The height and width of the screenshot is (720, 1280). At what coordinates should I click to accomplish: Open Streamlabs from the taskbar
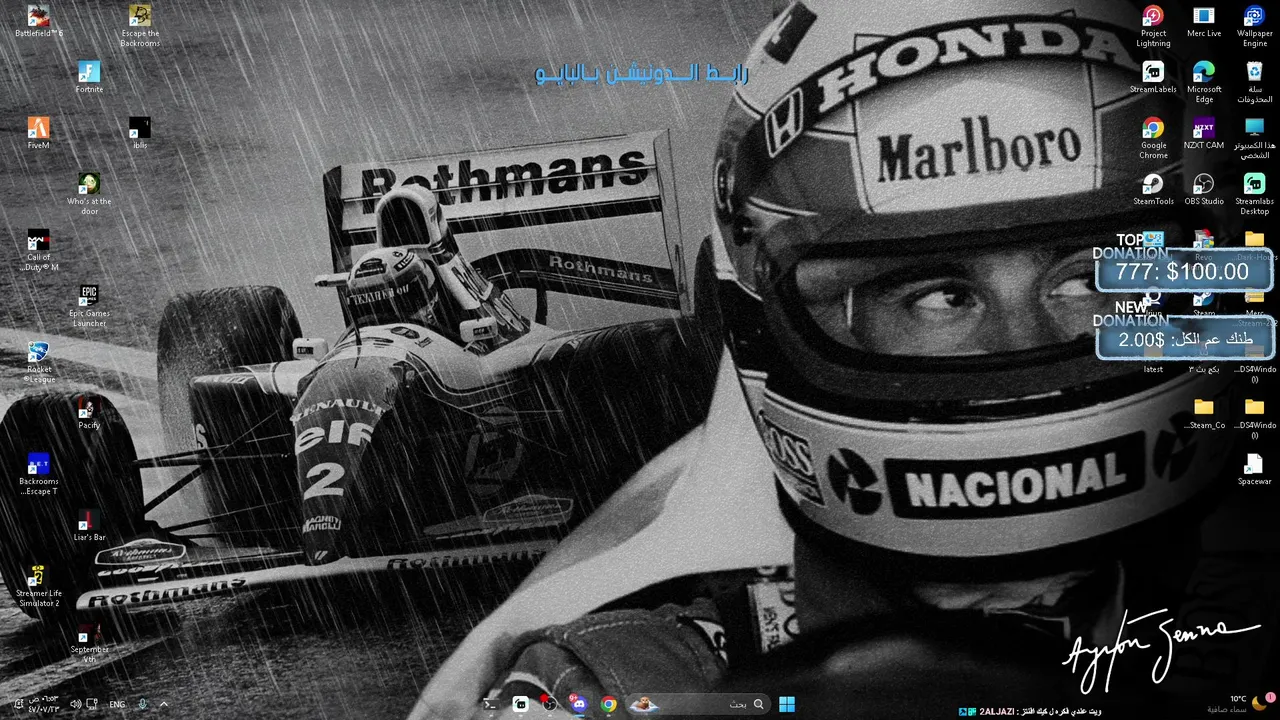click(x=520, y=704)
